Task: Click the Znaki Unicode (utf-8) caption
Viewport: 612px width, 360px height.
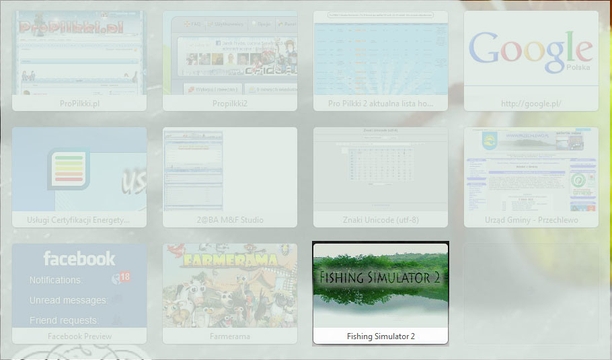Action: pyautogui.click(x=381, y=220)
